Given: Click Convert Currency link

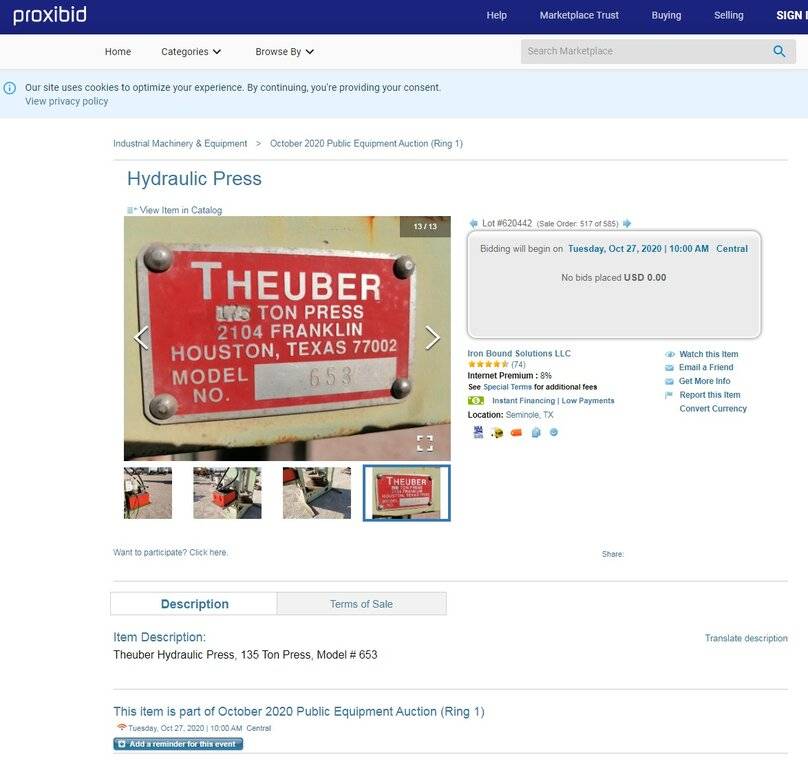Looking at the screenshot, I should coord(713,408).
